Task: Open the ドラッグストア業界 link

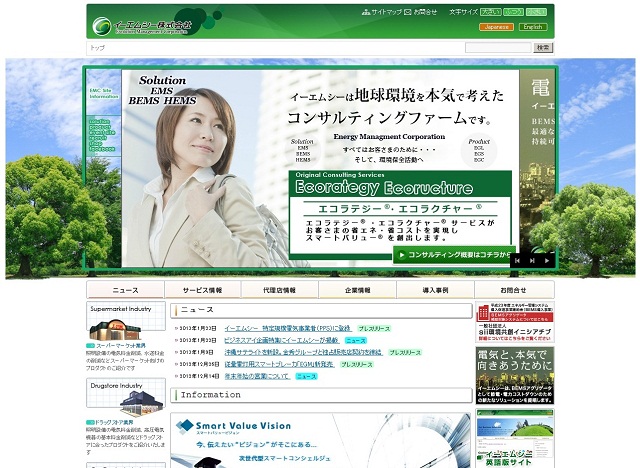Action: pos(114,422)
